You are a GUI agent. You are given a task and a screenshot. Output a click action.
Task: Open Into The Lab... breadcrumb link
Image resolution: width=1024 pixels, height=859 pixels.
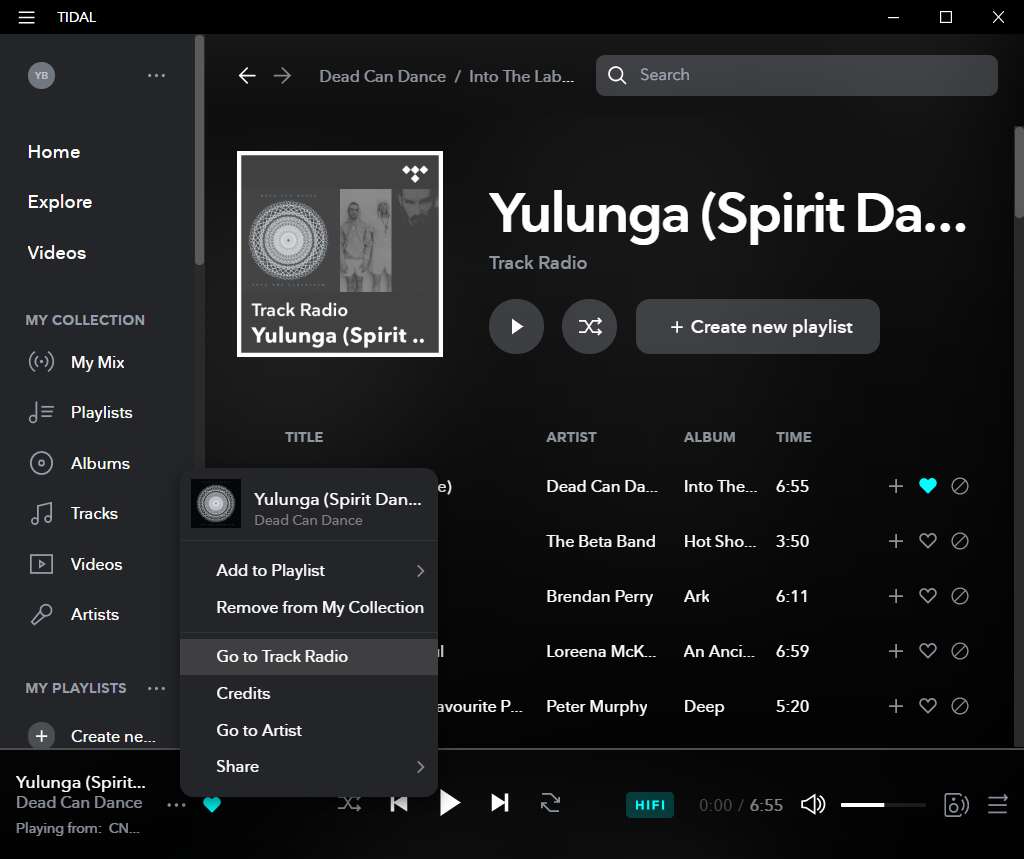(521, 76)
